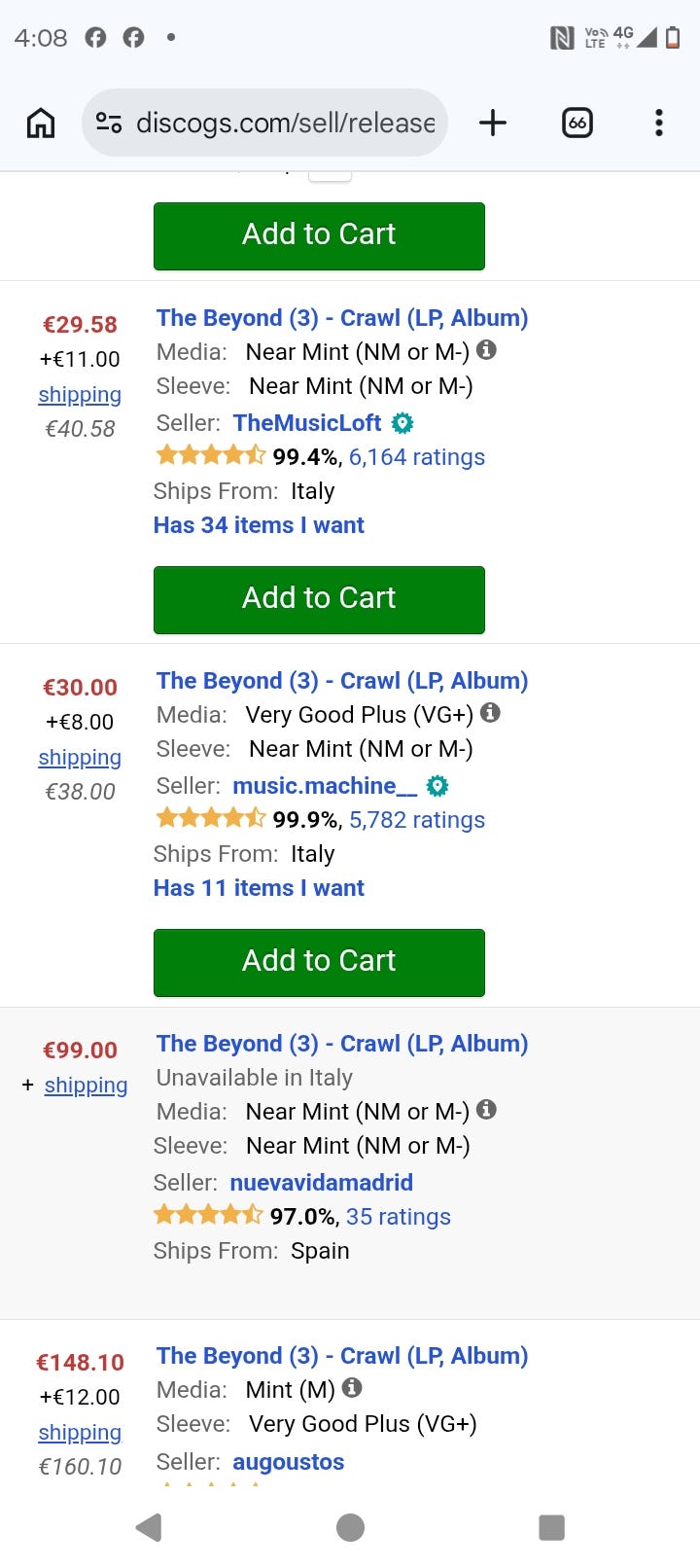This screenshot has height=1568, width=700.
Task: Open the tab switcher showing 66 tabs
Action: tap(577, 123)
